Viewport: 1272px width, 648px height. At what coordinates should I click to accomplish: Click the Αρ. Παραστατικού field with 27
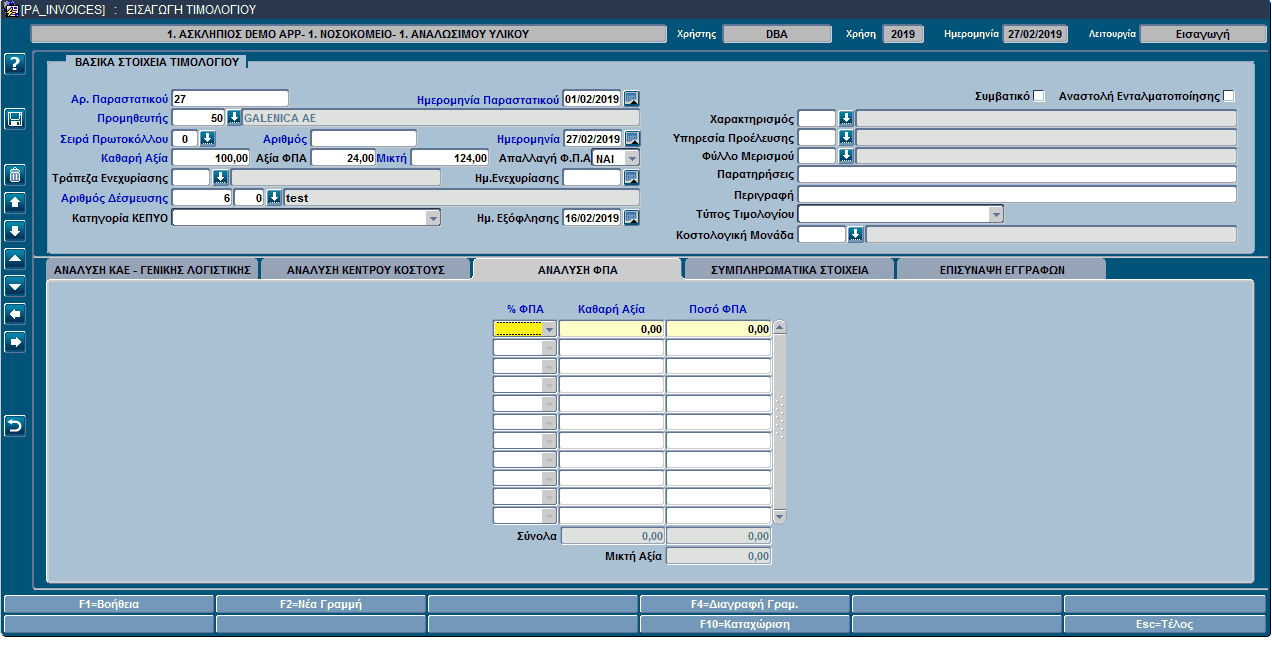tap(230, 98)
